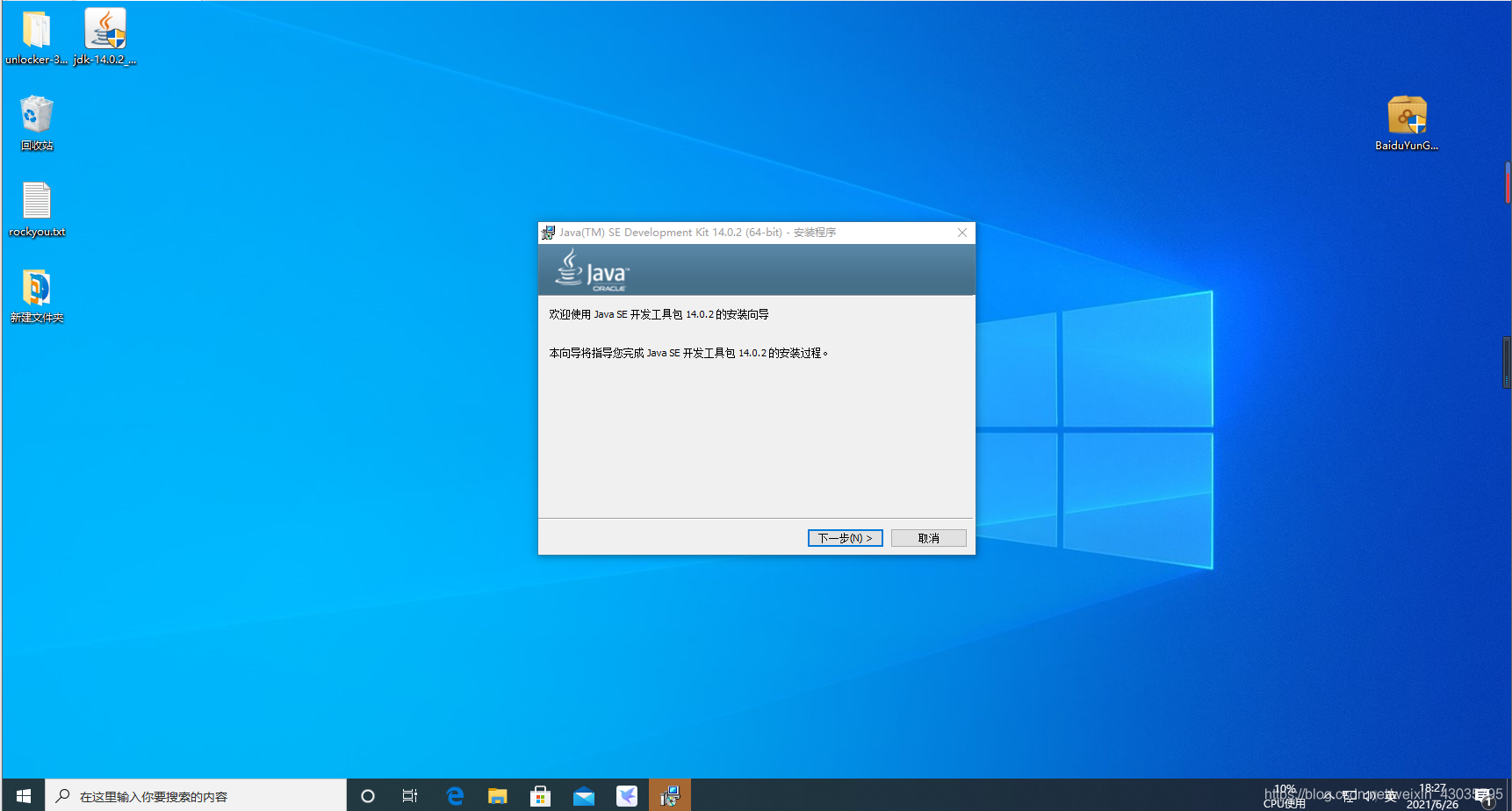Click the 取消 button in installer
The height and width of the screenshot is (811, 1512).
tap(928, 538)
